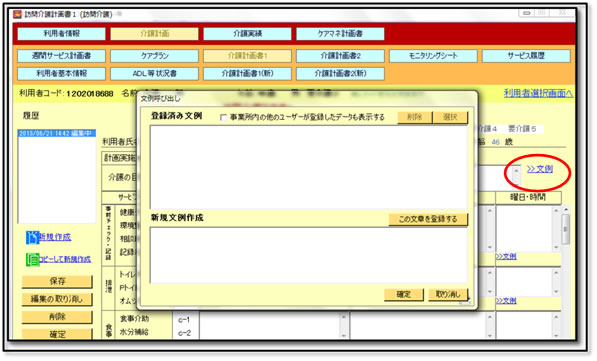Click the sidebar 削除 button
This screenshot has height=361, width=597.
(57, 317)
